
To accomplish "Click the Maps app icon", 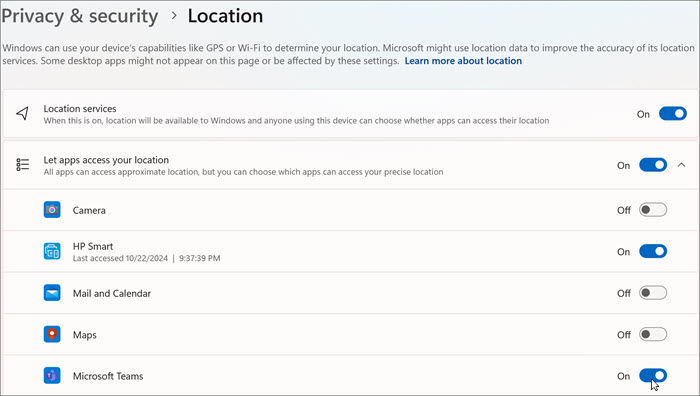I will (52, 334).
